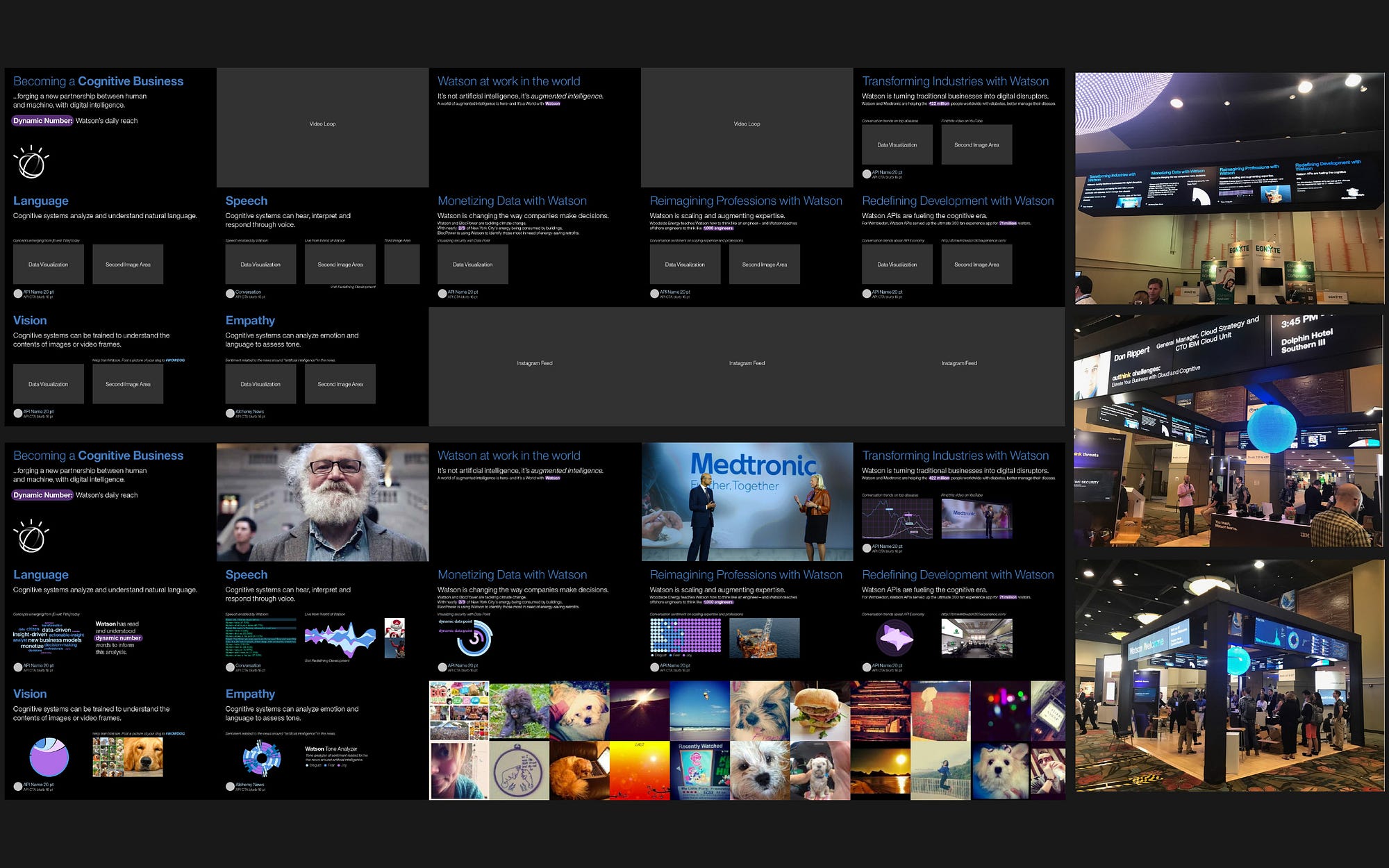This screenshot has width=1389, height=868.
Task: Click the "Becoming a Cognitive Business" wireframe heading
Action: [x=99, y=81]
